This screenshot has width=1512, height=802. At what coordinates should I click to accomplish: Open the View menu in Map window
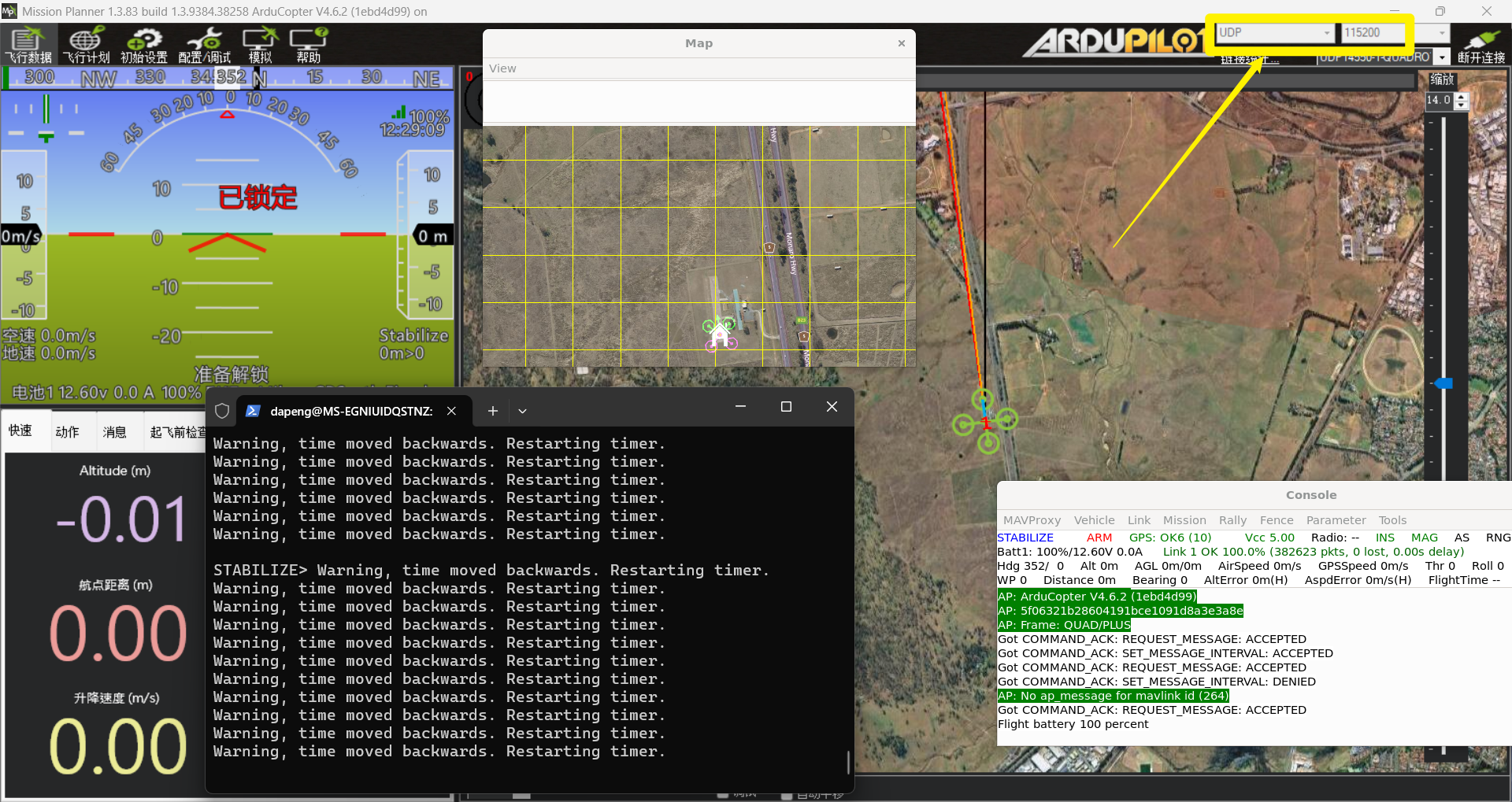click(502, 68)
